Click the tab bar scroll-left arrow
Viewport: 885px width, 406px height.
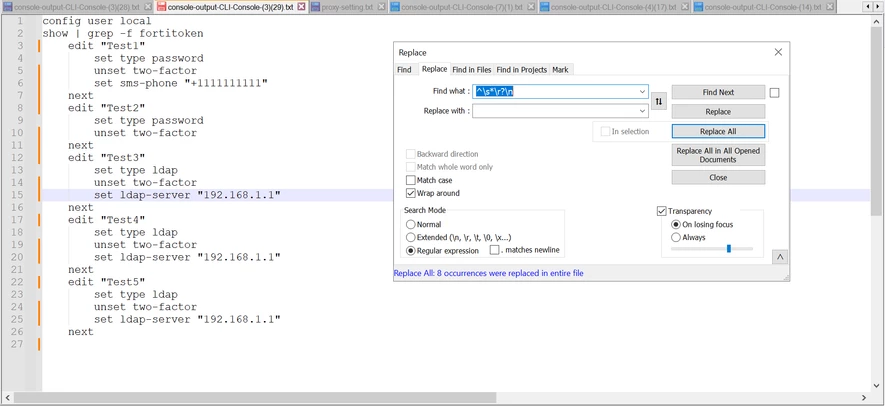868,6
